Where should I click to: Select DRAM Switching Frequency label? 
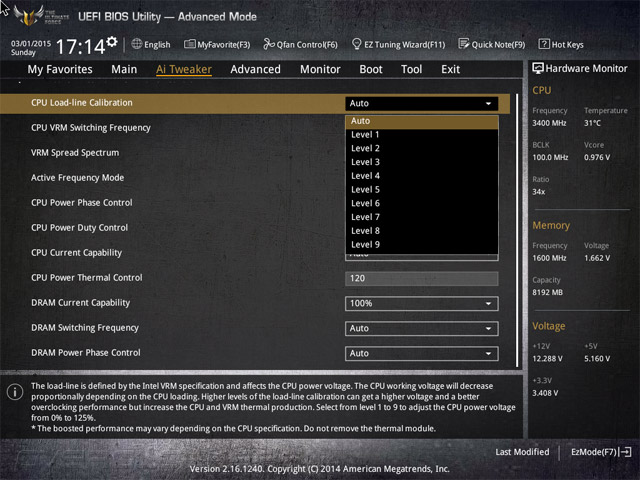coord(85,328)
